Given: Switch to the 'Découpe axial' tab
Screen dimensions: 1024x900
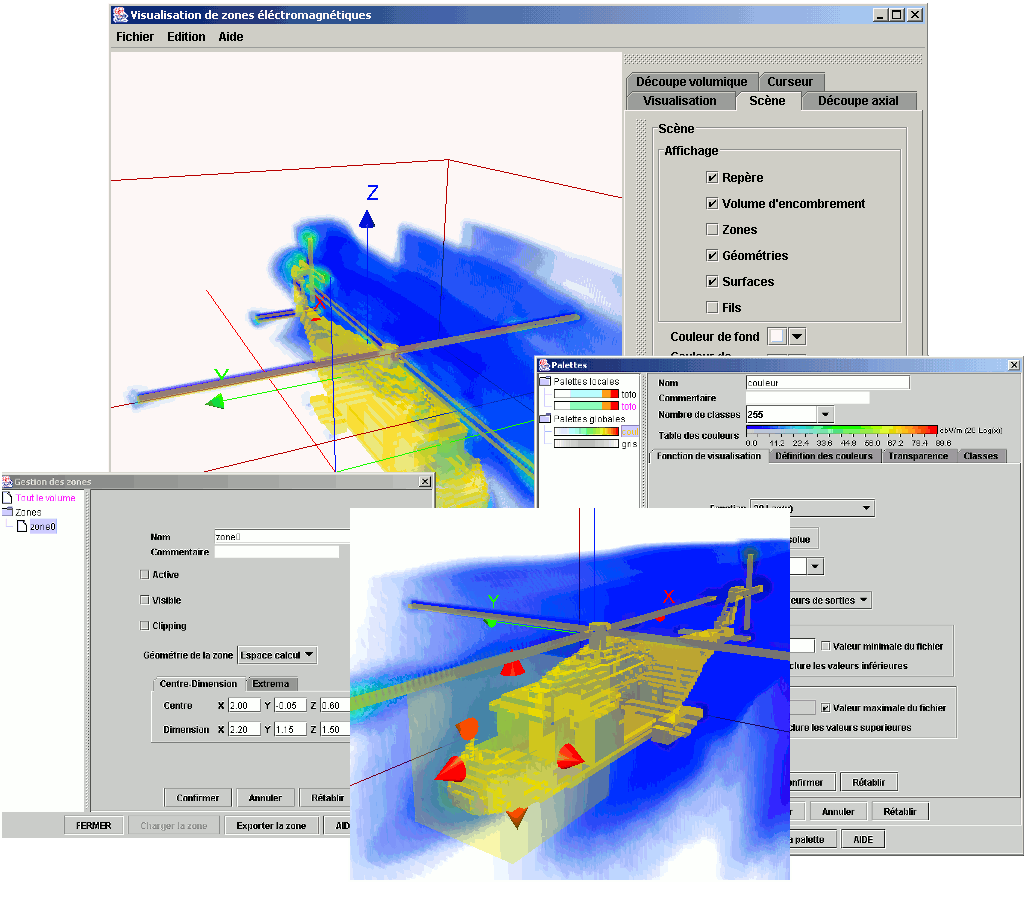Looking at the screenshot, I should click(x=857, y=101).
